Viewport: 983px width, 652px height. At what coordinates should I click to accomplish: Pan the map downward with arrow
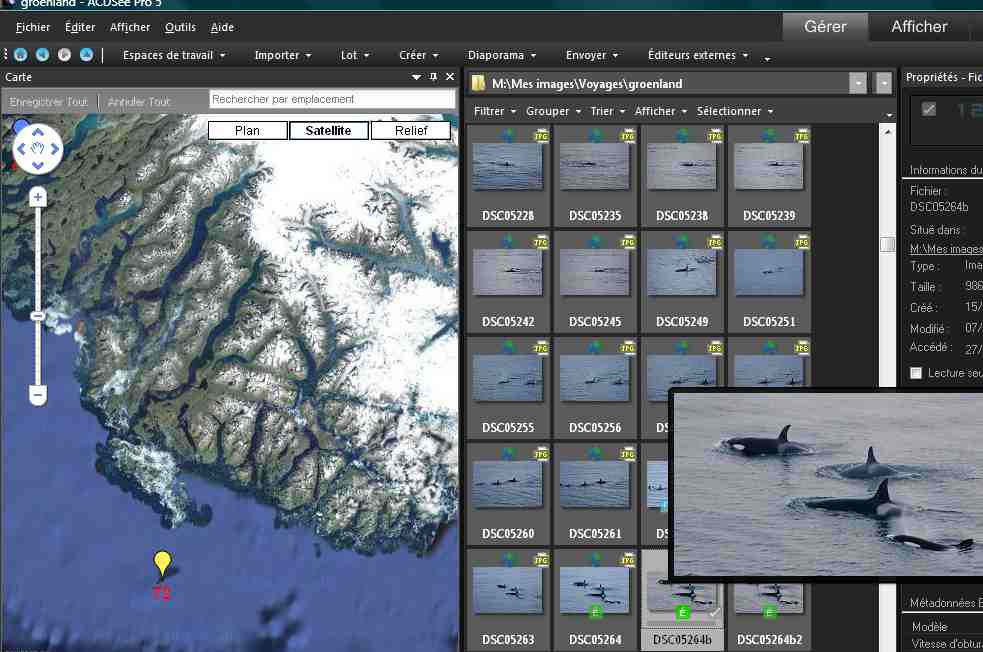point(38,166)
